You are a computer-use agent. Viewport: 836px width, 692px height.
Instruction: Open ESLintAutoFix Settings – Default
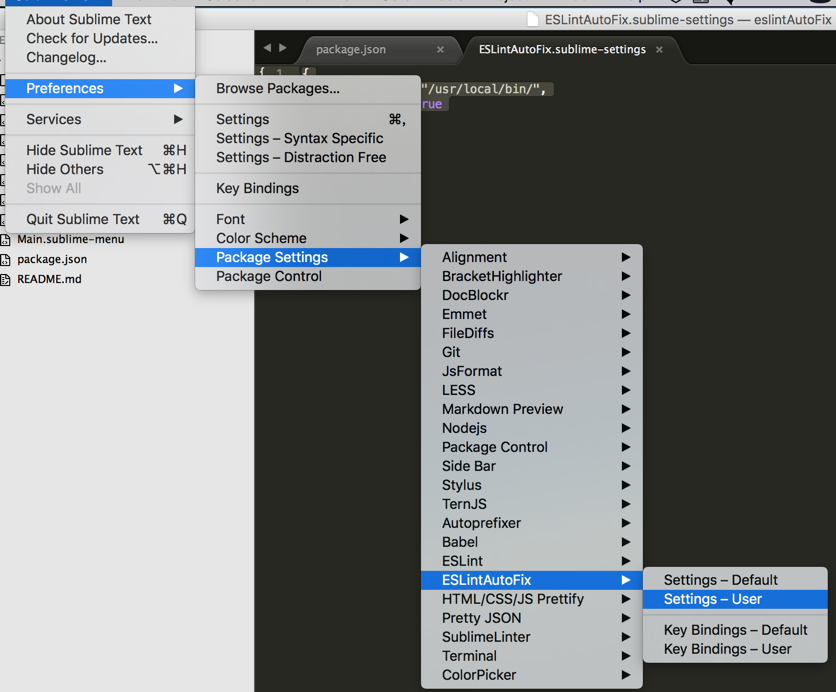pyautogui.click(x=735, y=580)
